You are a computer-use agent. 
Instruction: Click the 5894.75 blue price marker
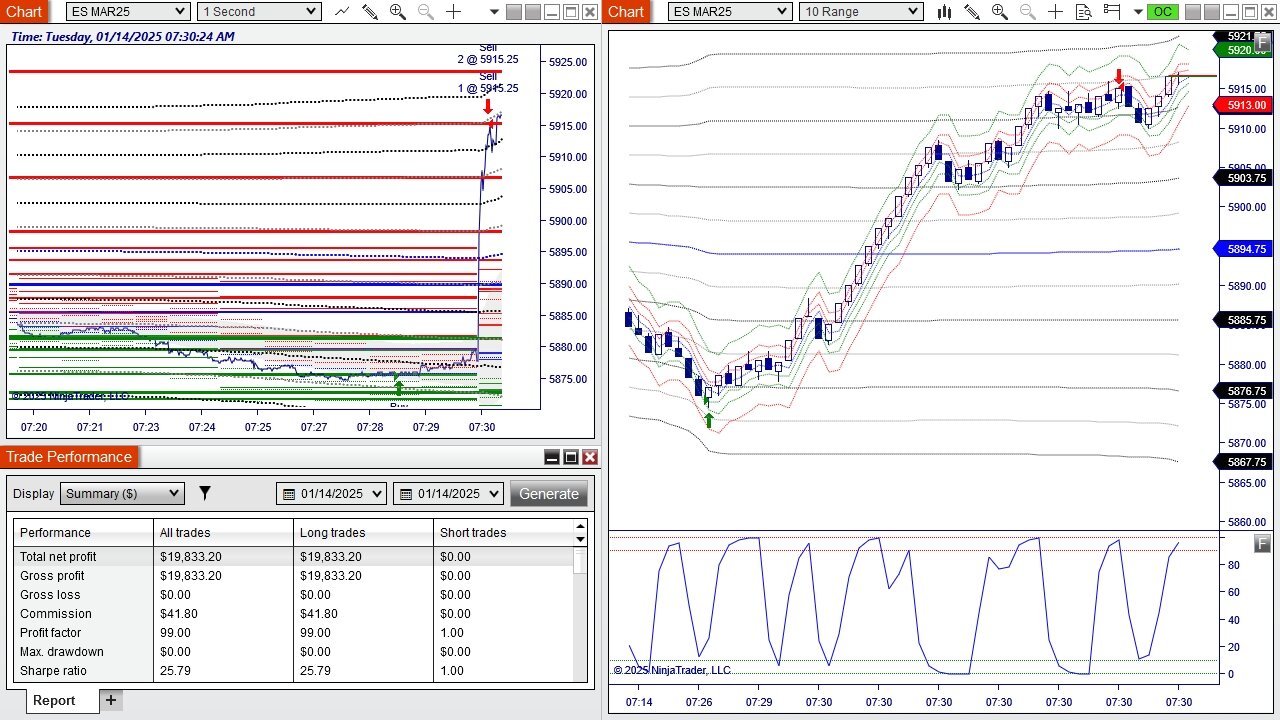pyautogui.click(x=1244, y=249)
